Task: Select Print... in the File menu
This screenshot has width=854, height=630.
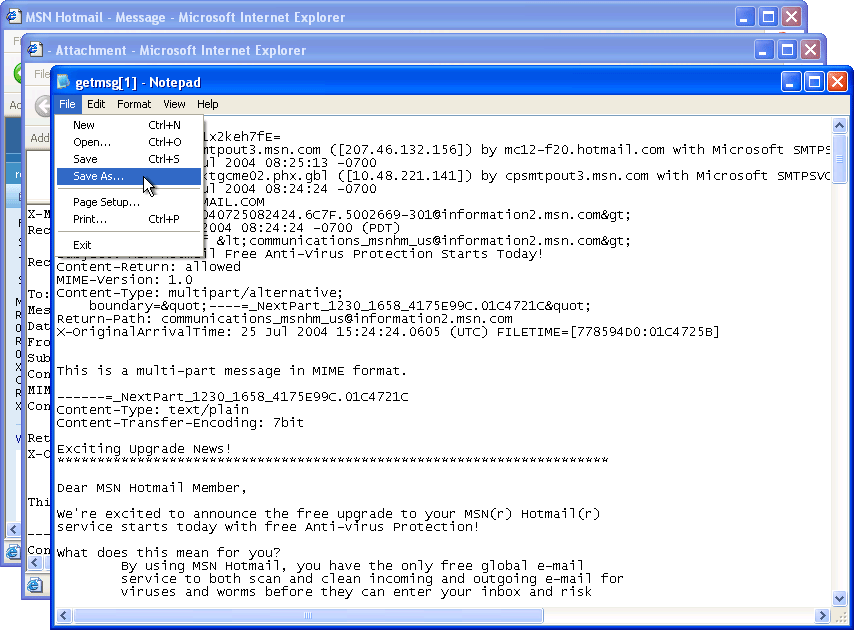Action: (89, 219)
